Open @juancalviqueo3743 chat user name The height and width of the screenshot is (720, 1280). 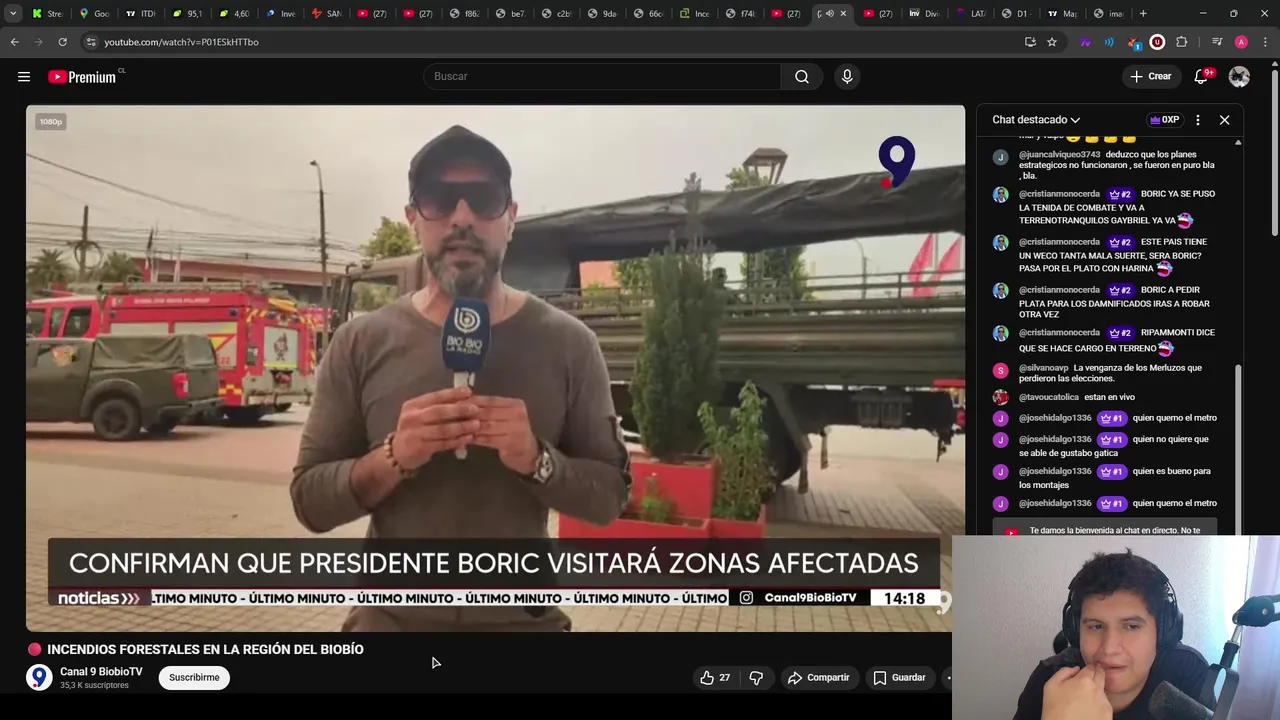[1059, 155]
